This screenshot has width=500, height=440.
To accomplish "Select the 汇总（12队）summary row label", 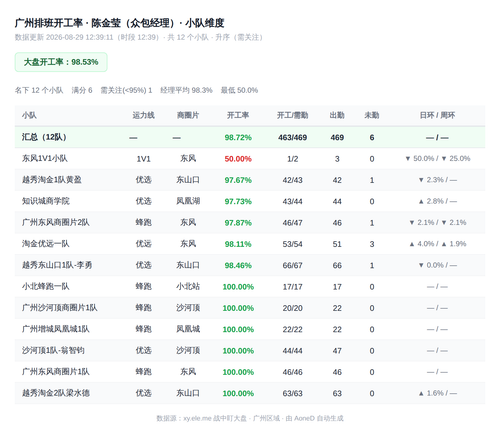I will pyautogui.click(x=44, y=137).
